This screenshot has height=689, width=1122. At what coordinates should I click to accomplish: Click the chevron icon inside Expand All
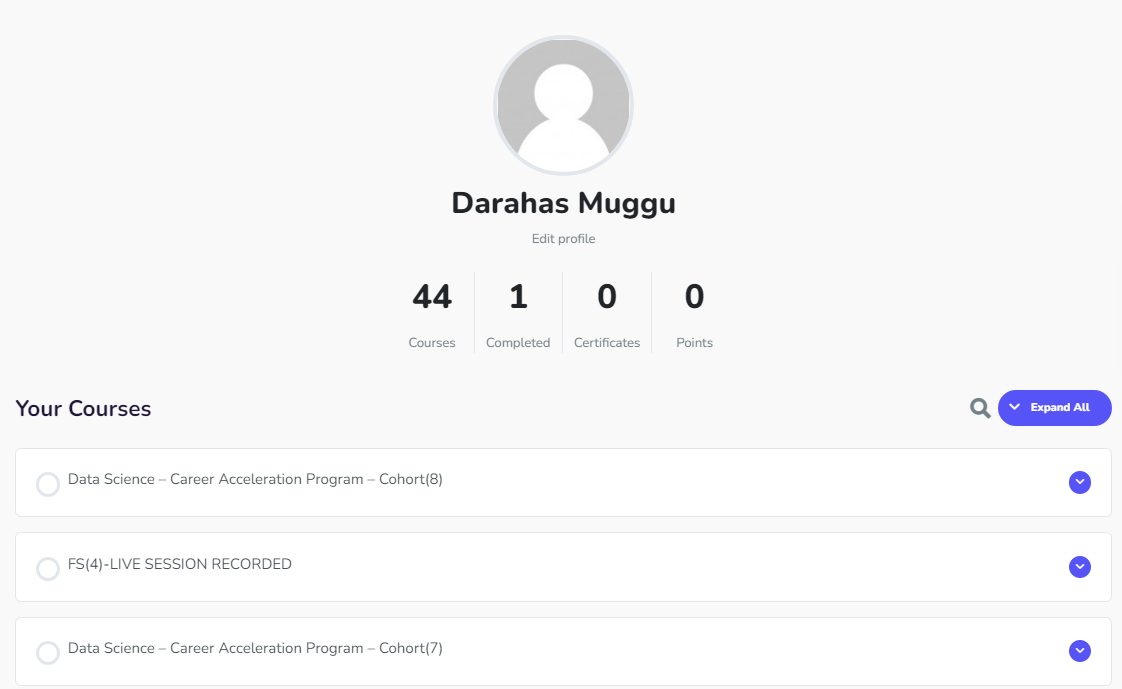(x=1015, y=408)
